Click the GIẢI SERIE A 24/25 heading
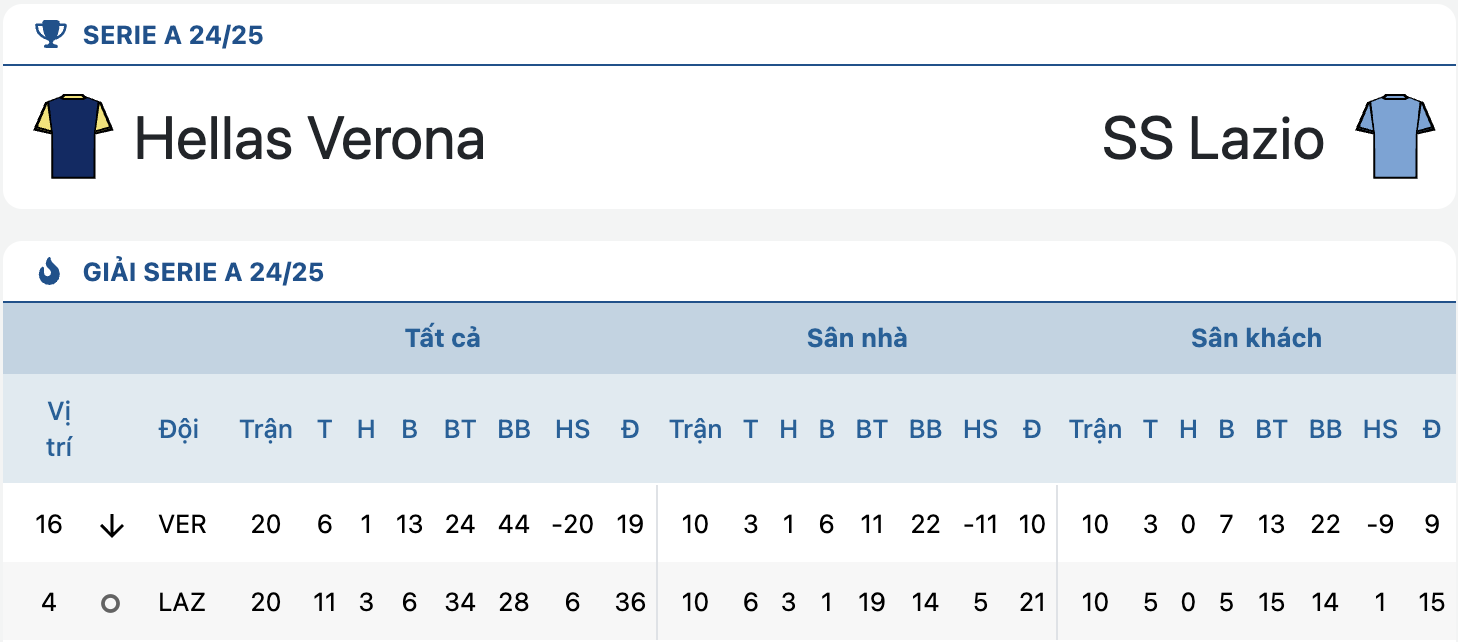1458x642 pixels. pos(204,272)
